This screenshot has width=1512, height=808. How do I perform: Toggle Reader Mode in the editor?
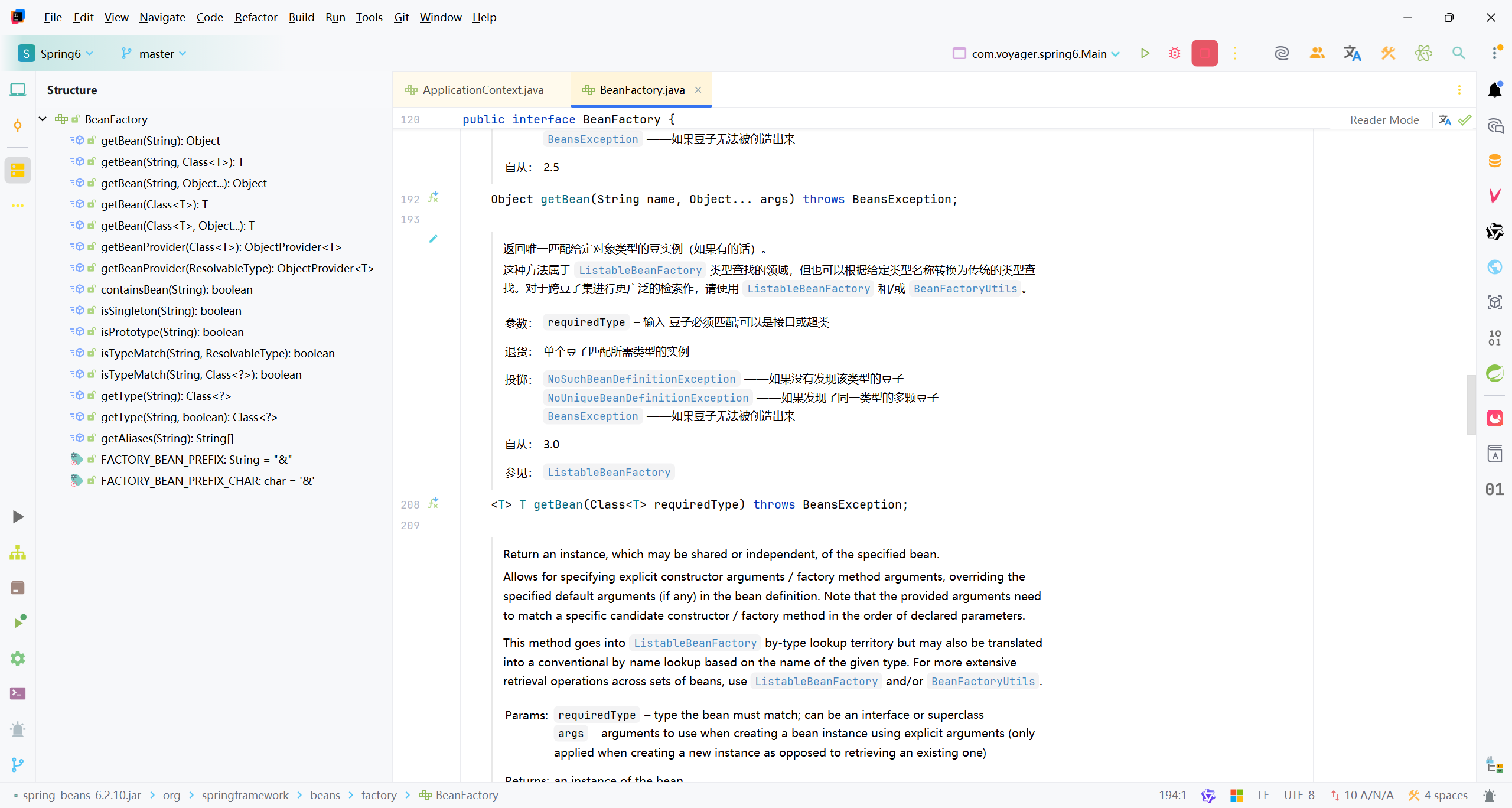[1384, 120]
